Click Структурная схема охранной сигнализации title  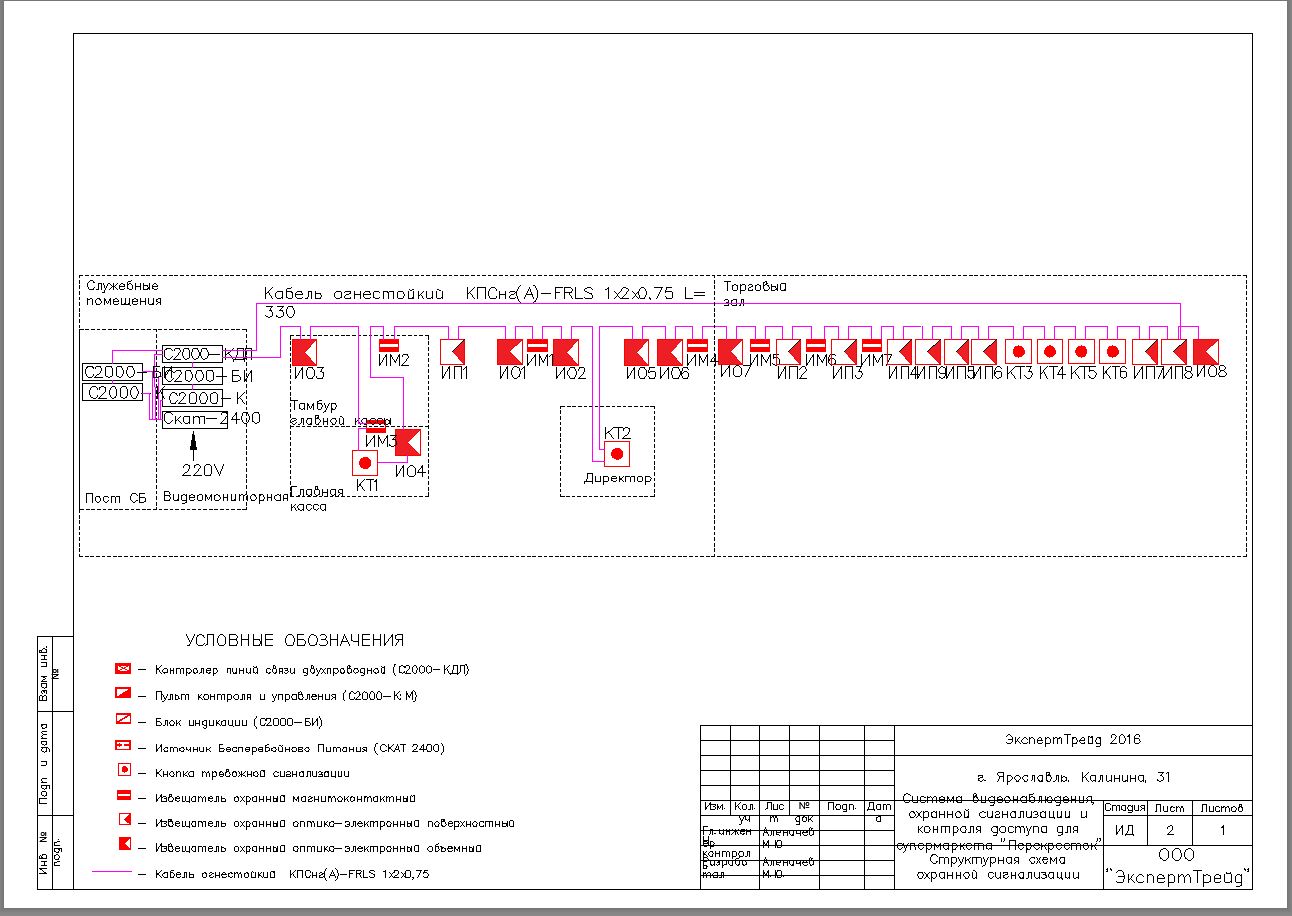1000,866
